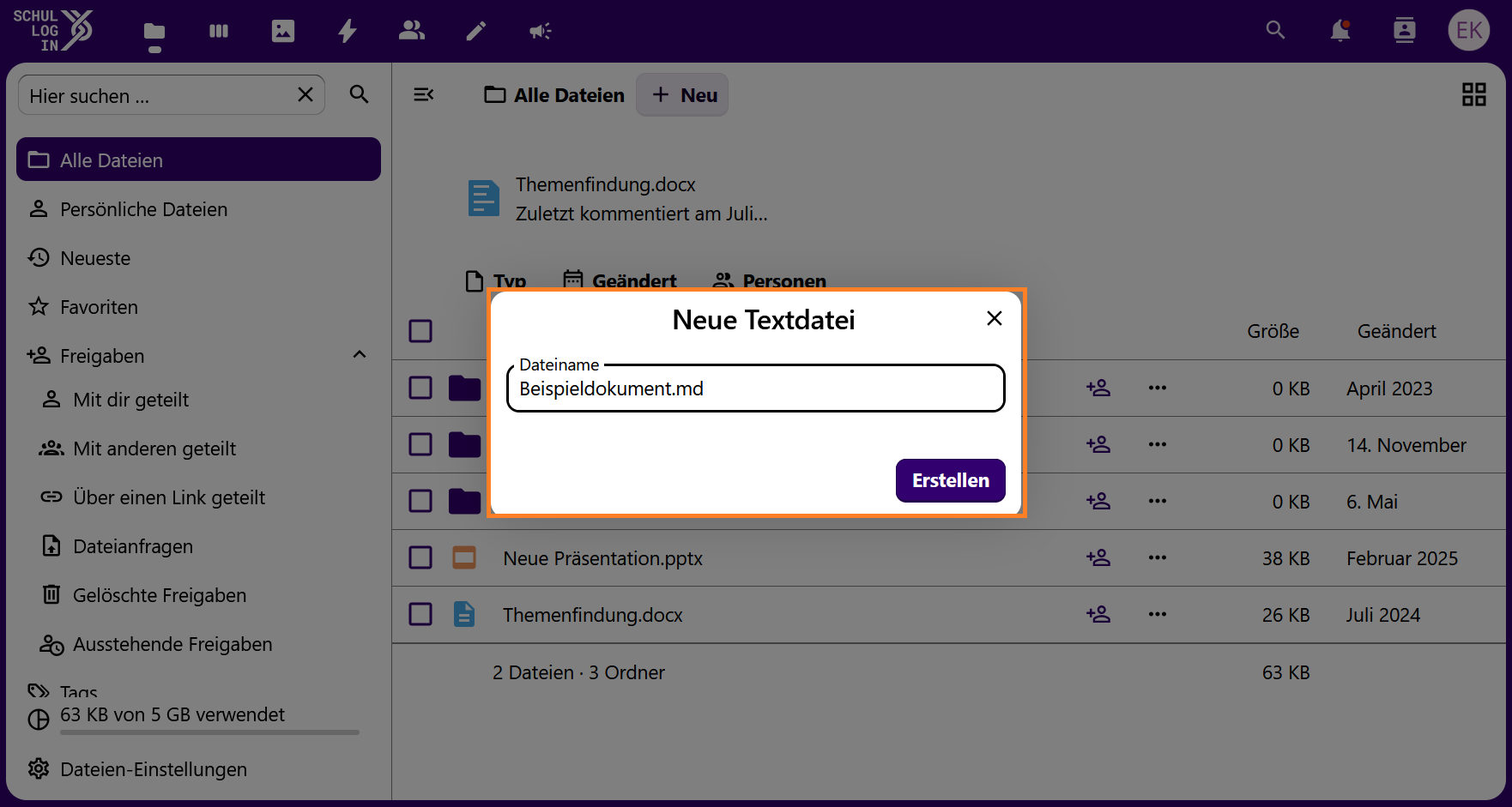Image resolution: width=1512 pixels, height=807 pixels.
Task: Click share icon for Themenfindung.docx row
Action: pyautogui.click(x=1098, y=614)
